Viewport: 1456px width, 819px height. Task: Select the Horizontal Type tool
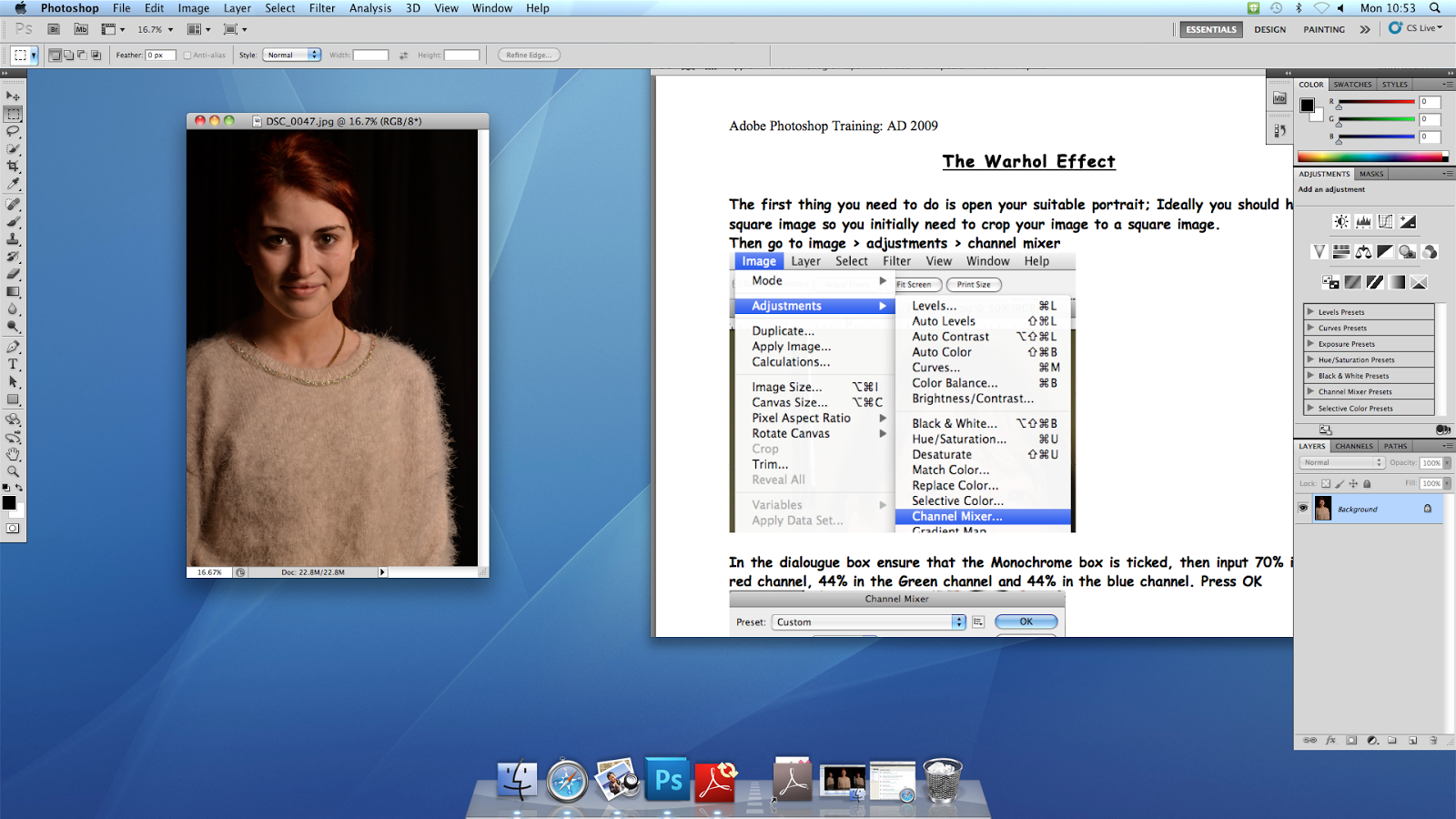[13, 364]
